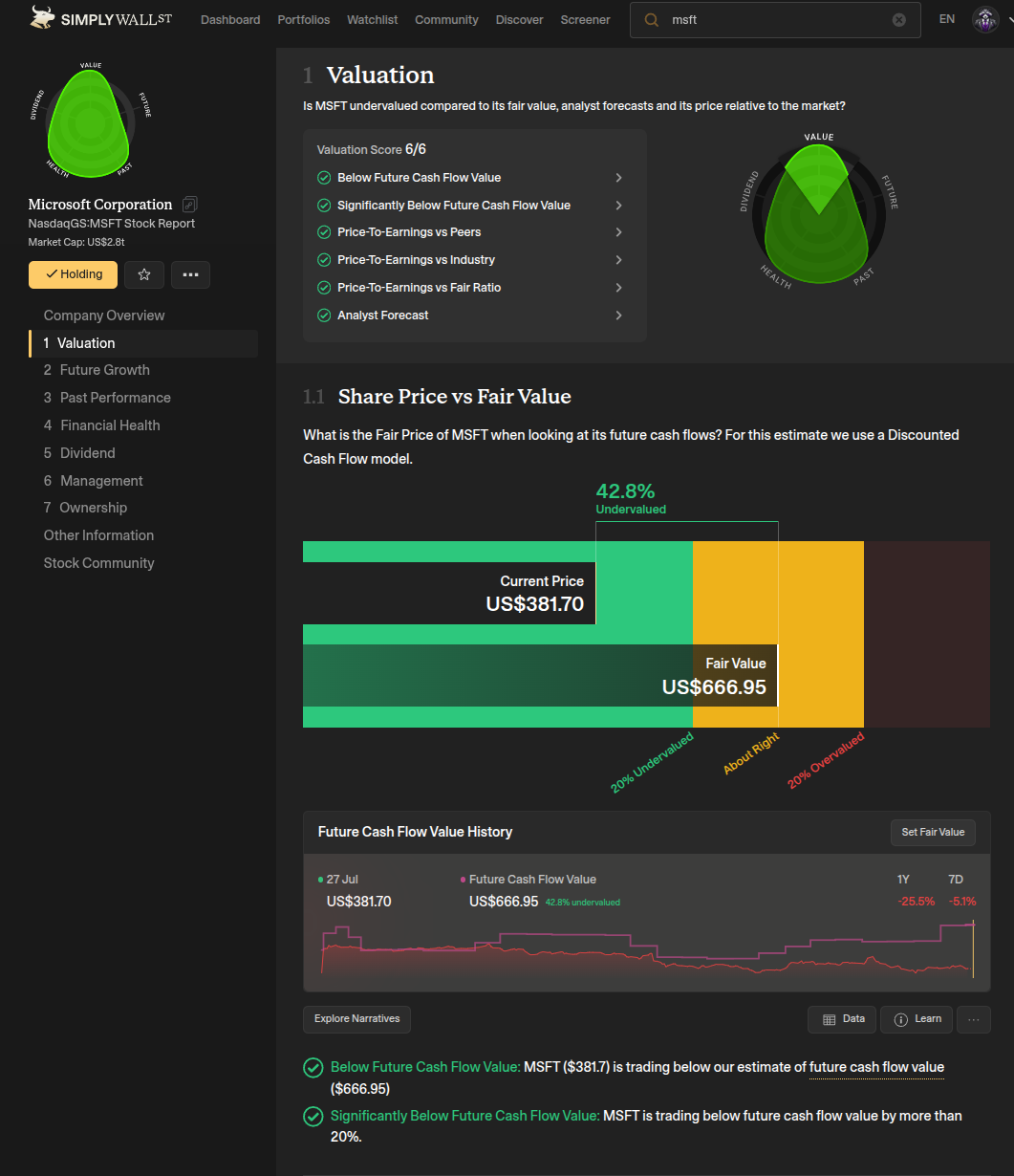1014x1176 pixels.
Task: Toggle the Holding checkmark button
Action: point(73,274)
